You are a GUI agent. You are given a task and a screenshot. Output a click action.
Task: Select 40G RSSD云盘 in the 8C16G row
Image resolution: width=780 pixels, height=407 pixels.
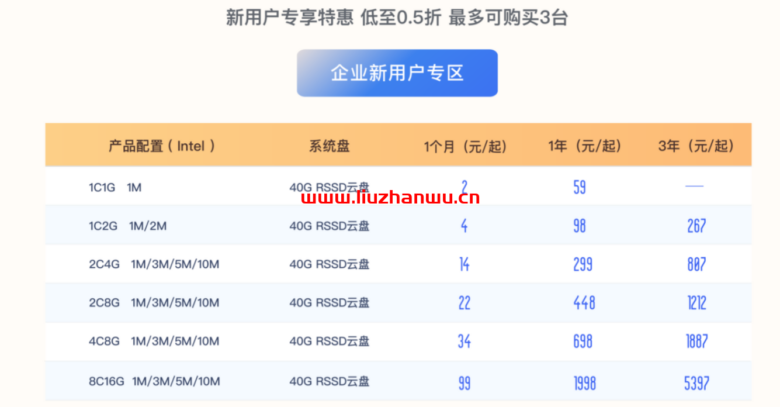tap(329, 382)
